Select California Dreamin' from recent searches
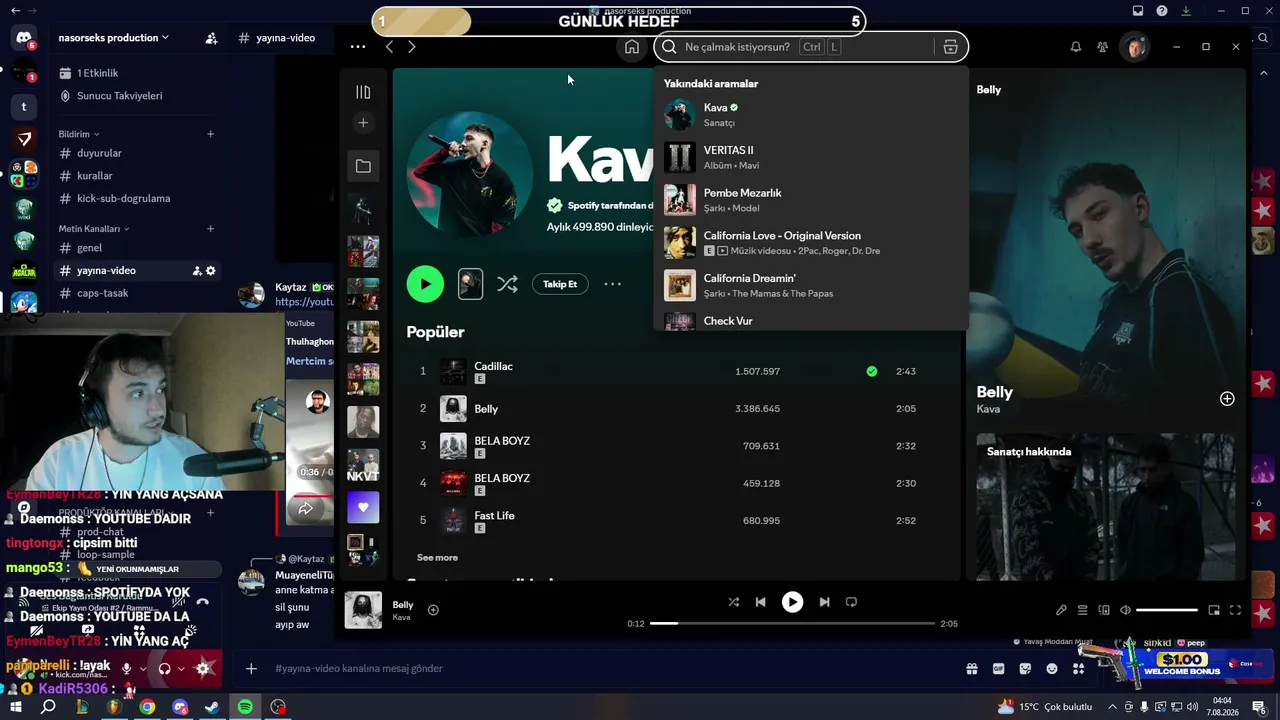Image resolution: width=1280 pixels, height=720 pixels. (x=810, y=285)
